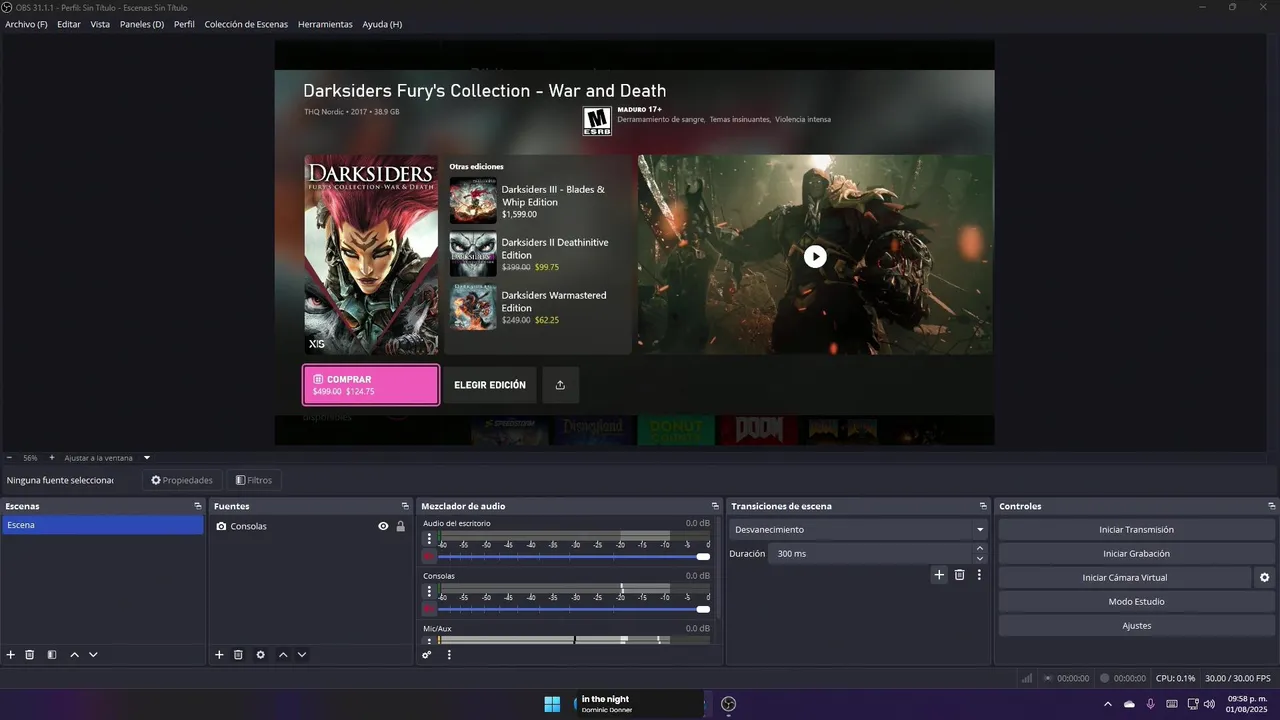Remove the transition with its trash icon
The height and width of the screenshot is (720, 1280).
pos(959,575)
